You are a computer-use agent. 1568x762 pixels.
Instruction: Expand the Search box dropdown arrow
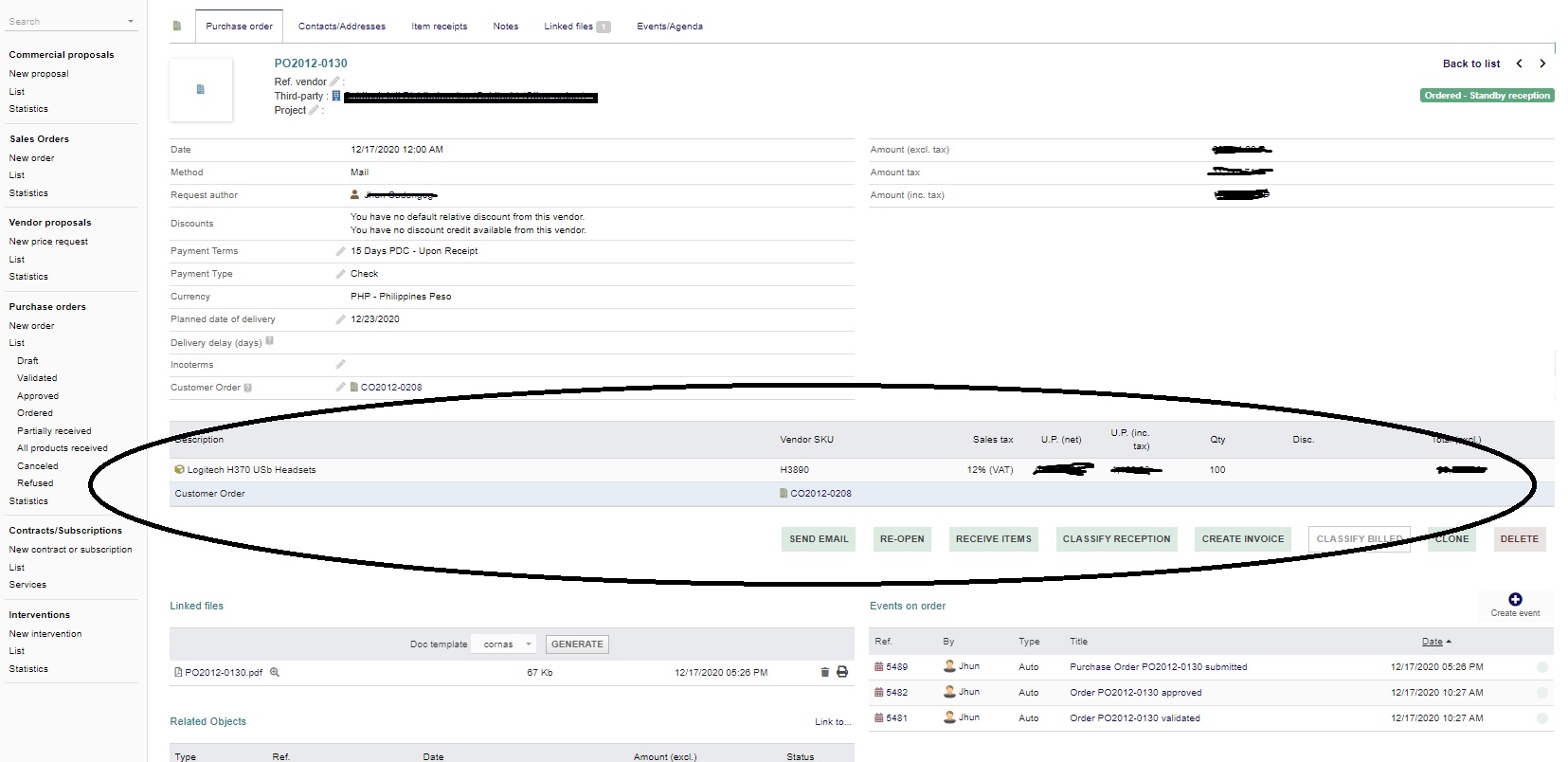[x=130, y=21]
